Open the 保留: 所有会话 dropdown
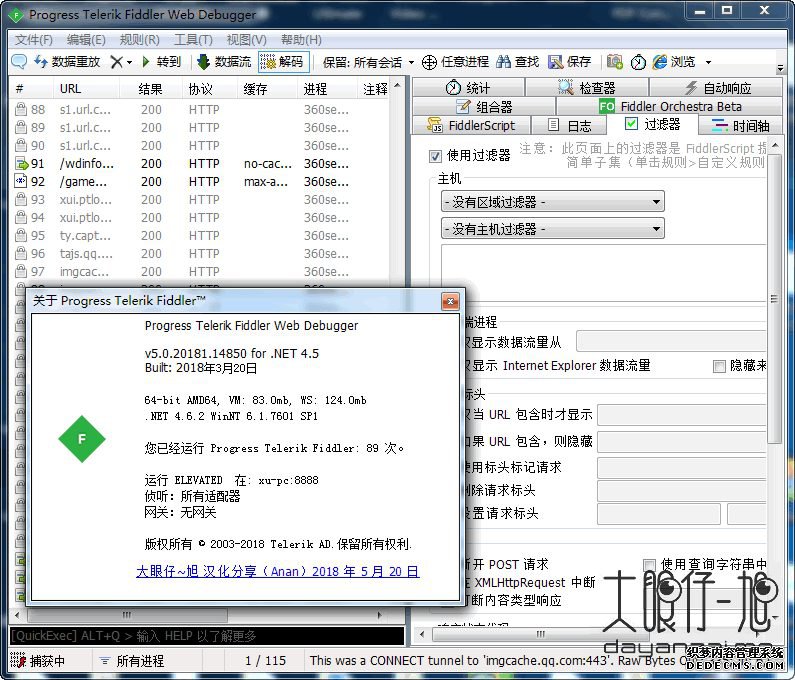Viewport: 795px width, 680px height. point(368,62)
